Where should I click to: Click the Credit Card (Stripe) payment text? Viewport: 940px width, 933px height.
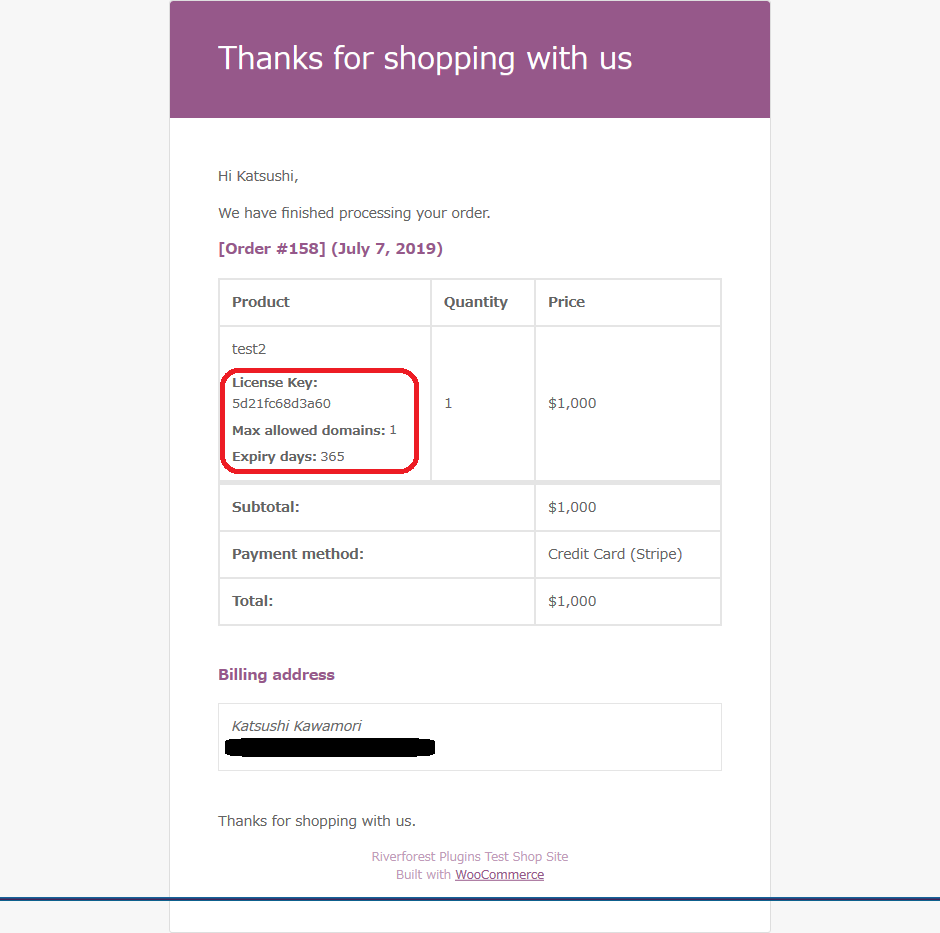pyautogui.click(x=615, y=554)
